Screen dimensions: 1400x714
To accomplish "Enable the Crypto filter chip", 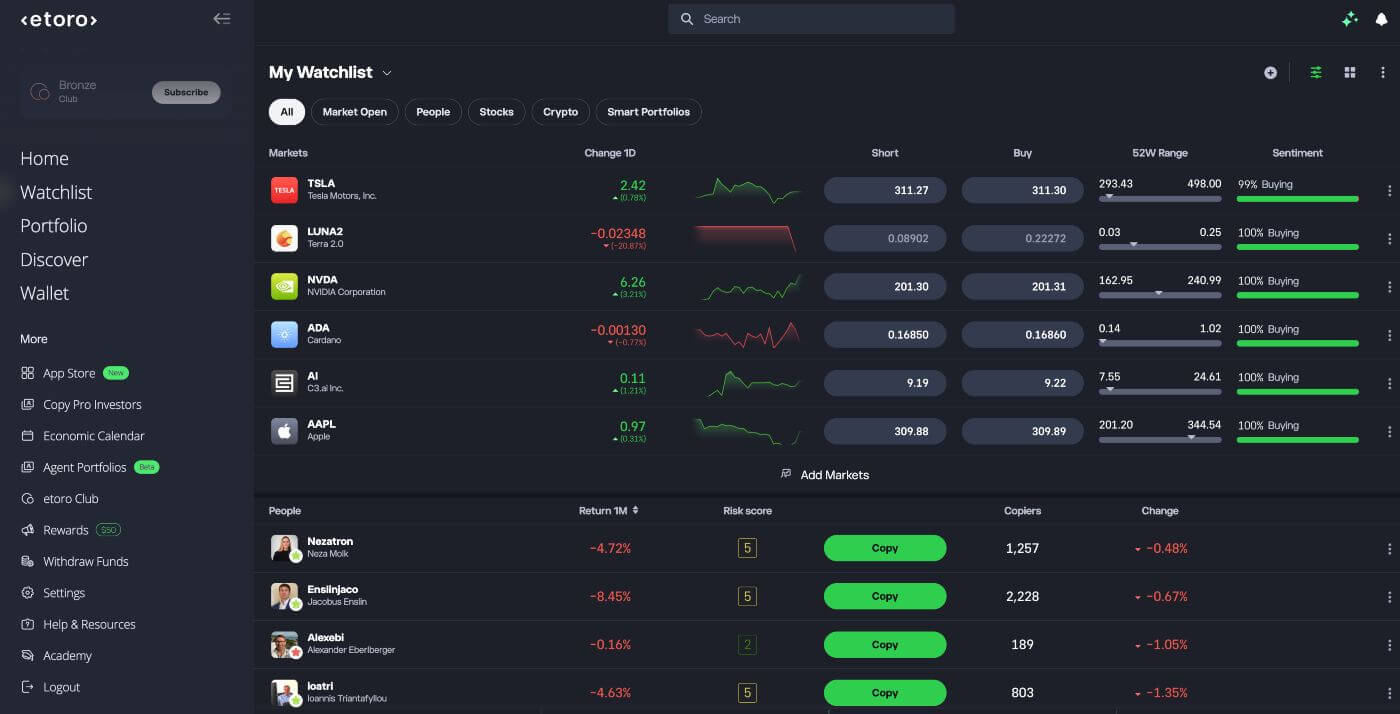I will [x=561, y=112].
